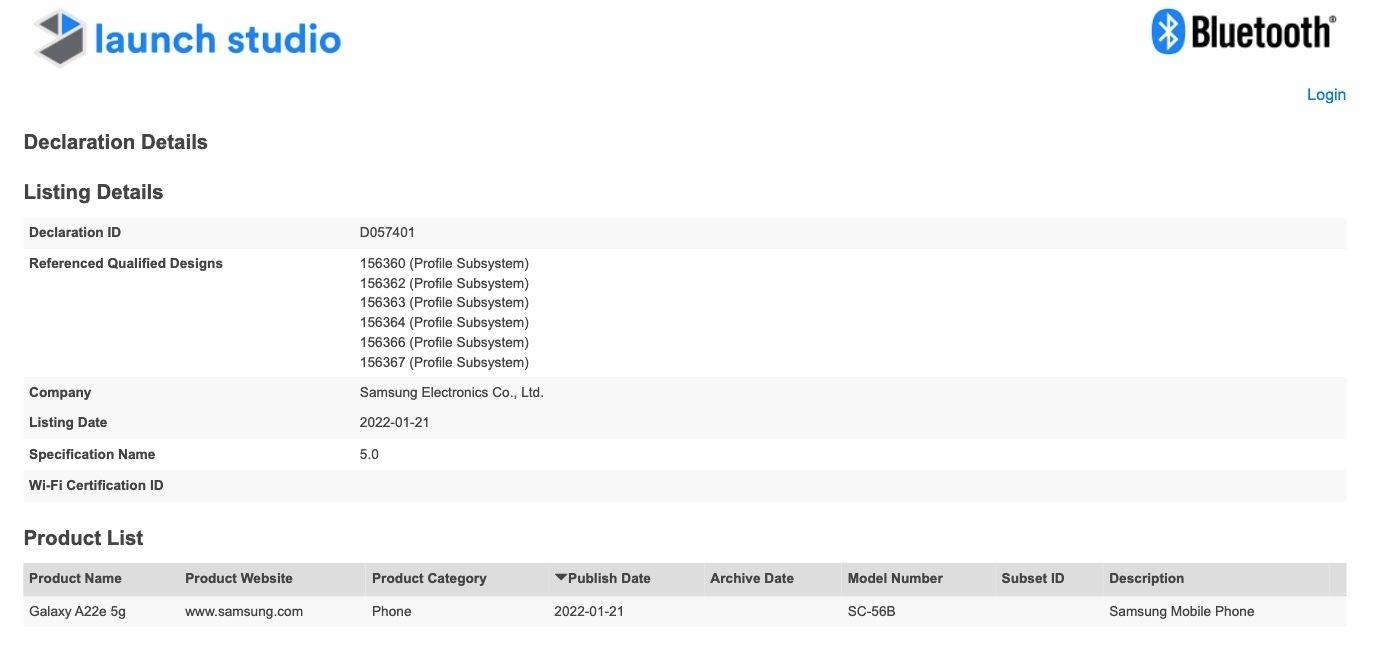The height and width of the screenshot is (652, 1386).
Task: Click Declaration ID value D057401
Action: (x=387, y=232)
